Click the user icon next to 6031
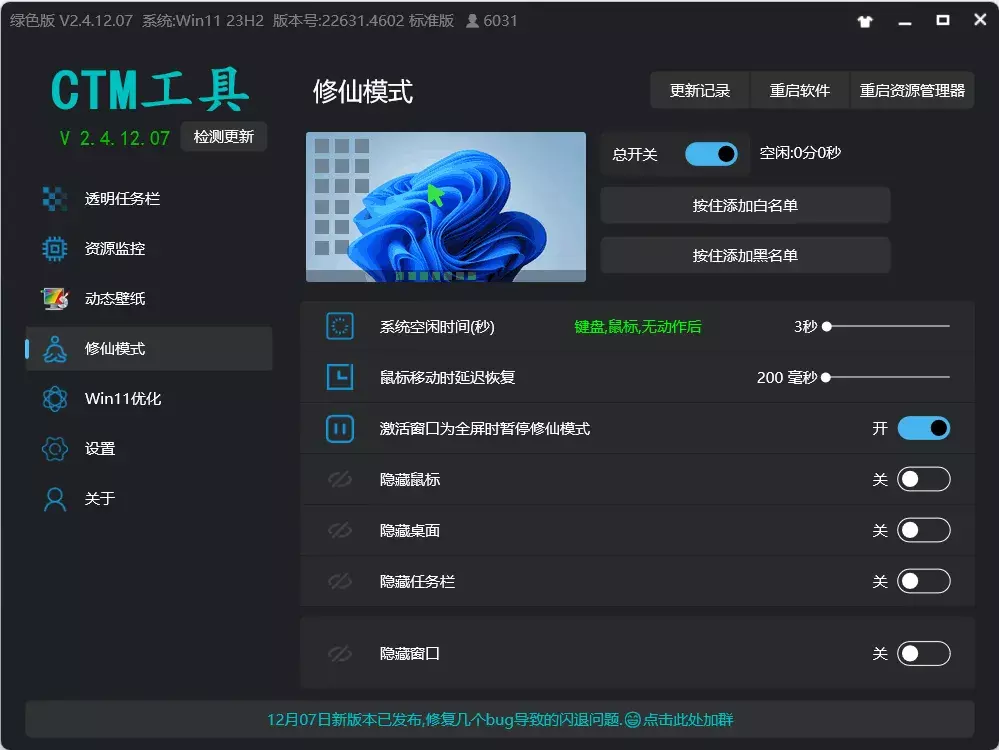The image size is (999, 750). 472,21
